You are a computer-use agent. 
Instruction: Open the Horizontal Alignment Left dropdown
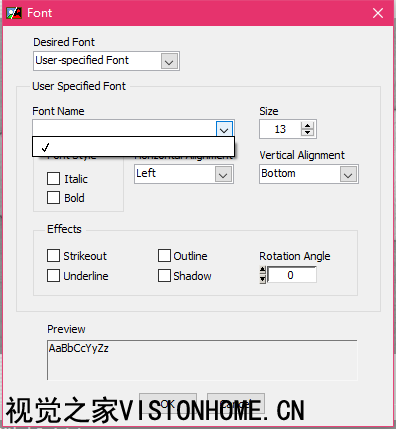184,174
